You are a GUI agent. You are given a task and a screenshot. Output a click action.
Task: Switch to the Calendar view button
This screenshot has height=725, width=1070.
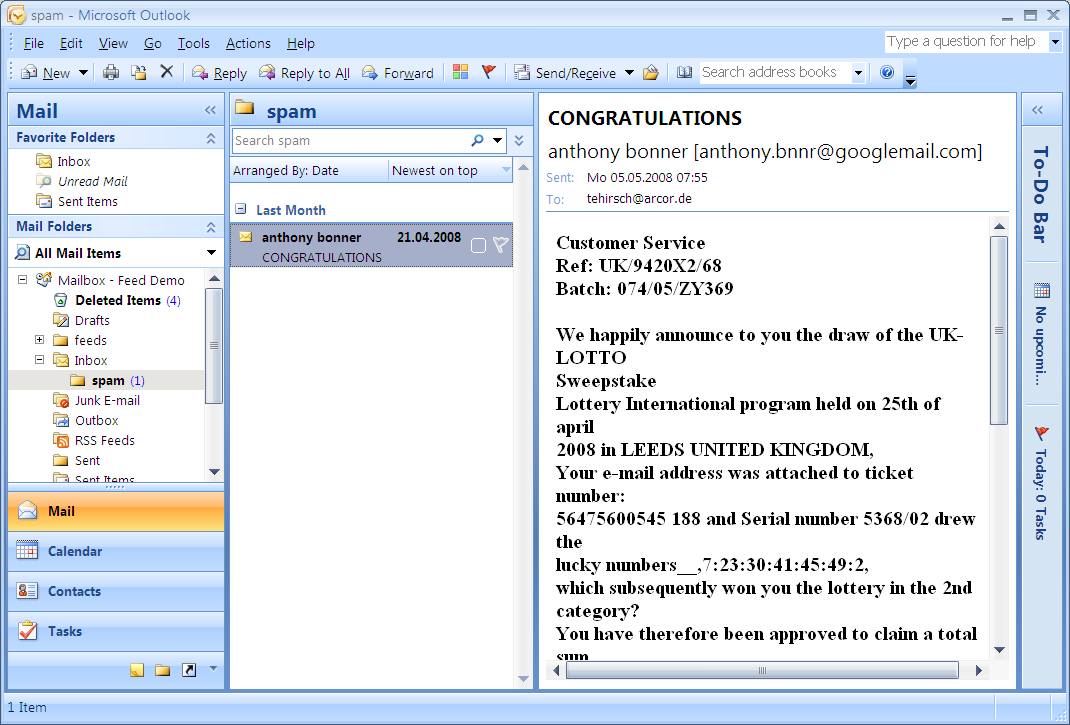[x=75, y=551]
